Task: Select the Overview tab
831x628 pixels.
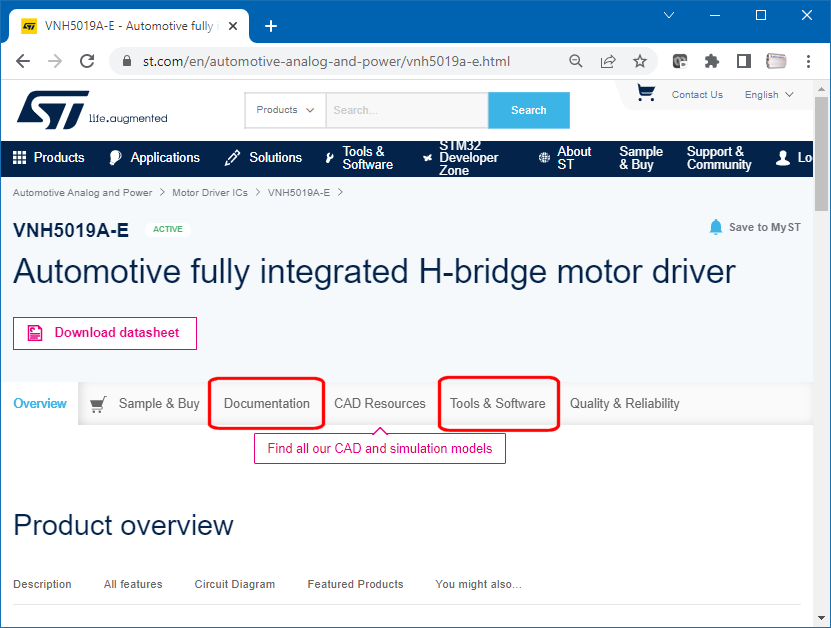Action: click(40, 403)
